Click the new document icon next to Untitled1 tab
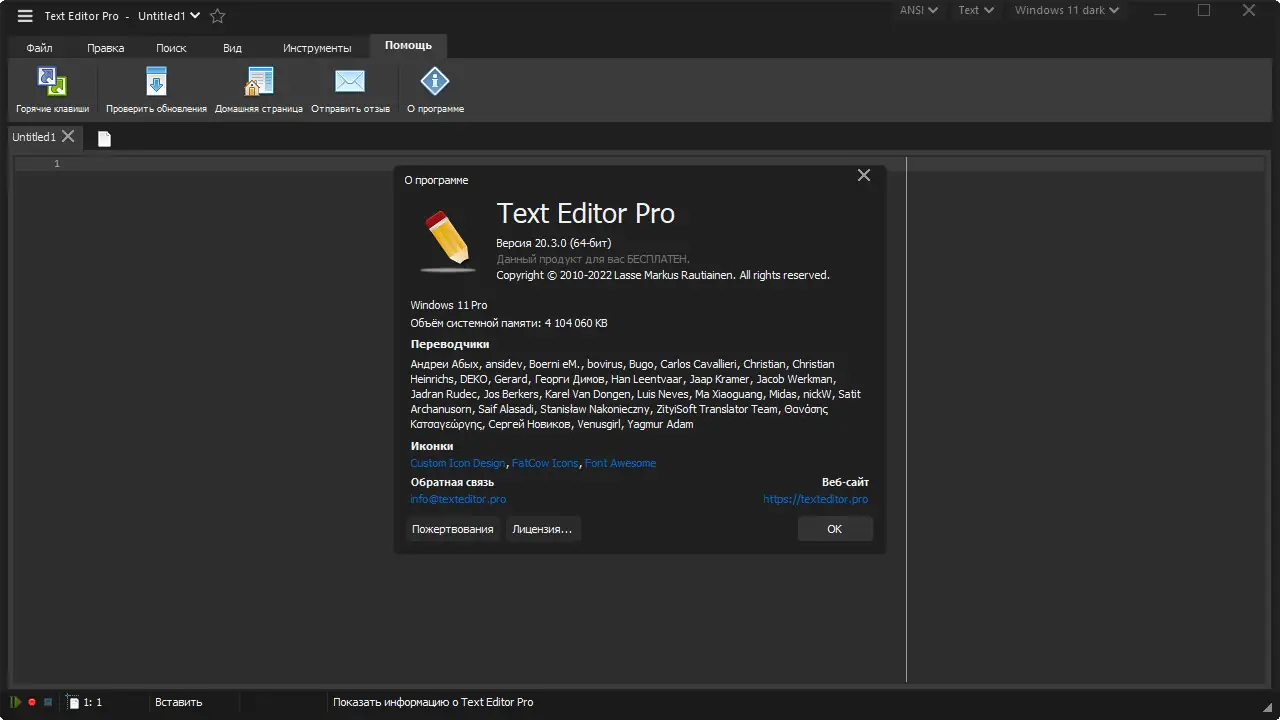This screenshot has height=720, width=1280. pyautogui.click(x=103, y=138)
